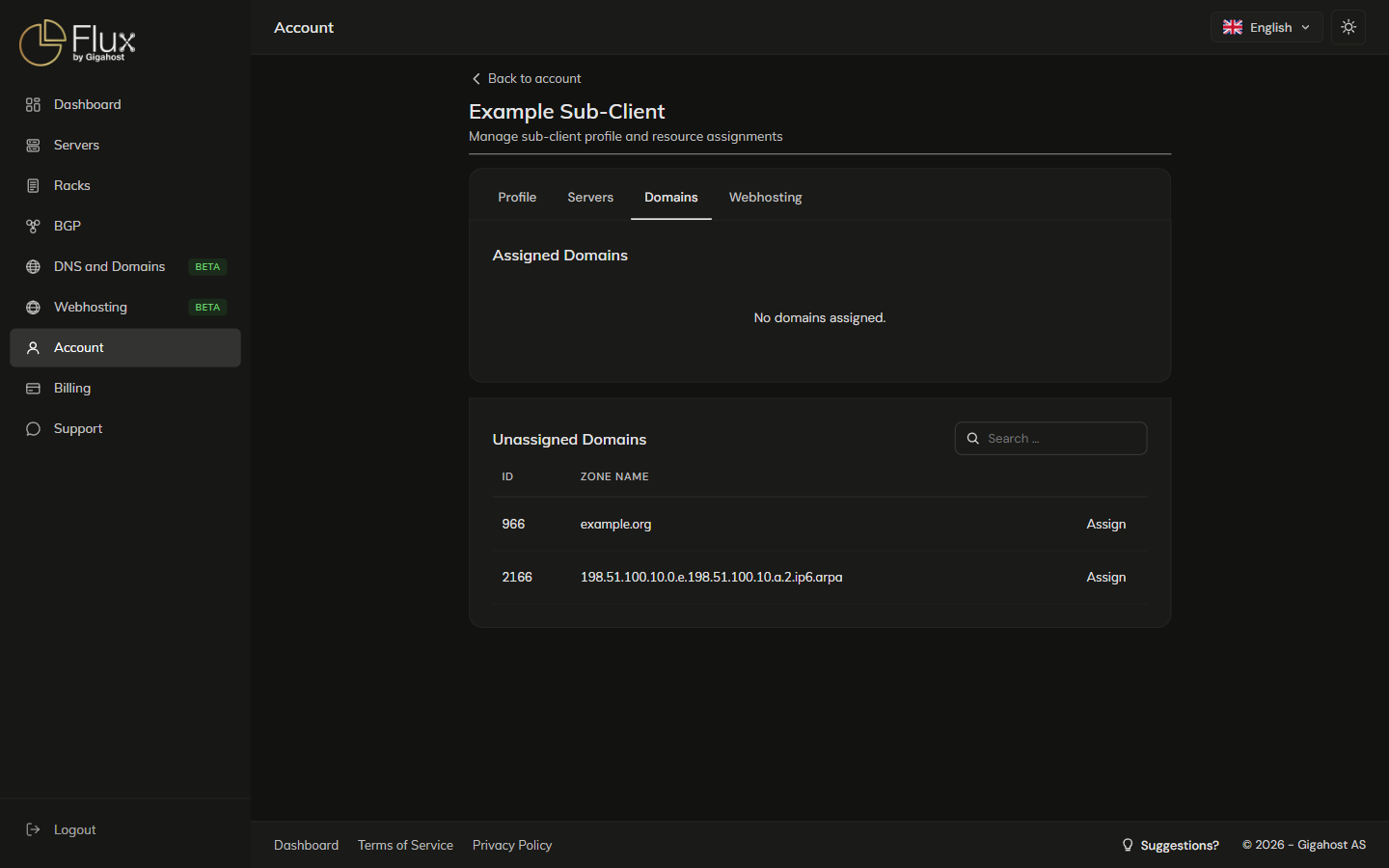Click the ID 2166 cell
Image resolution: width=1389 pixels, height=868 pixels.
517,577
